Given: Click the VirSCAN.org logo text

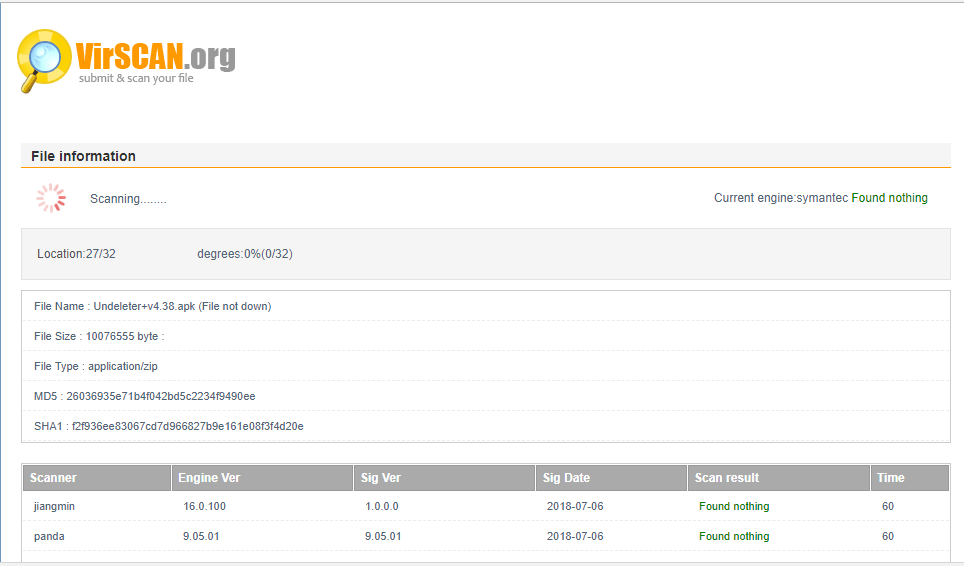Looking at the screenshot, I should point(156,57).
